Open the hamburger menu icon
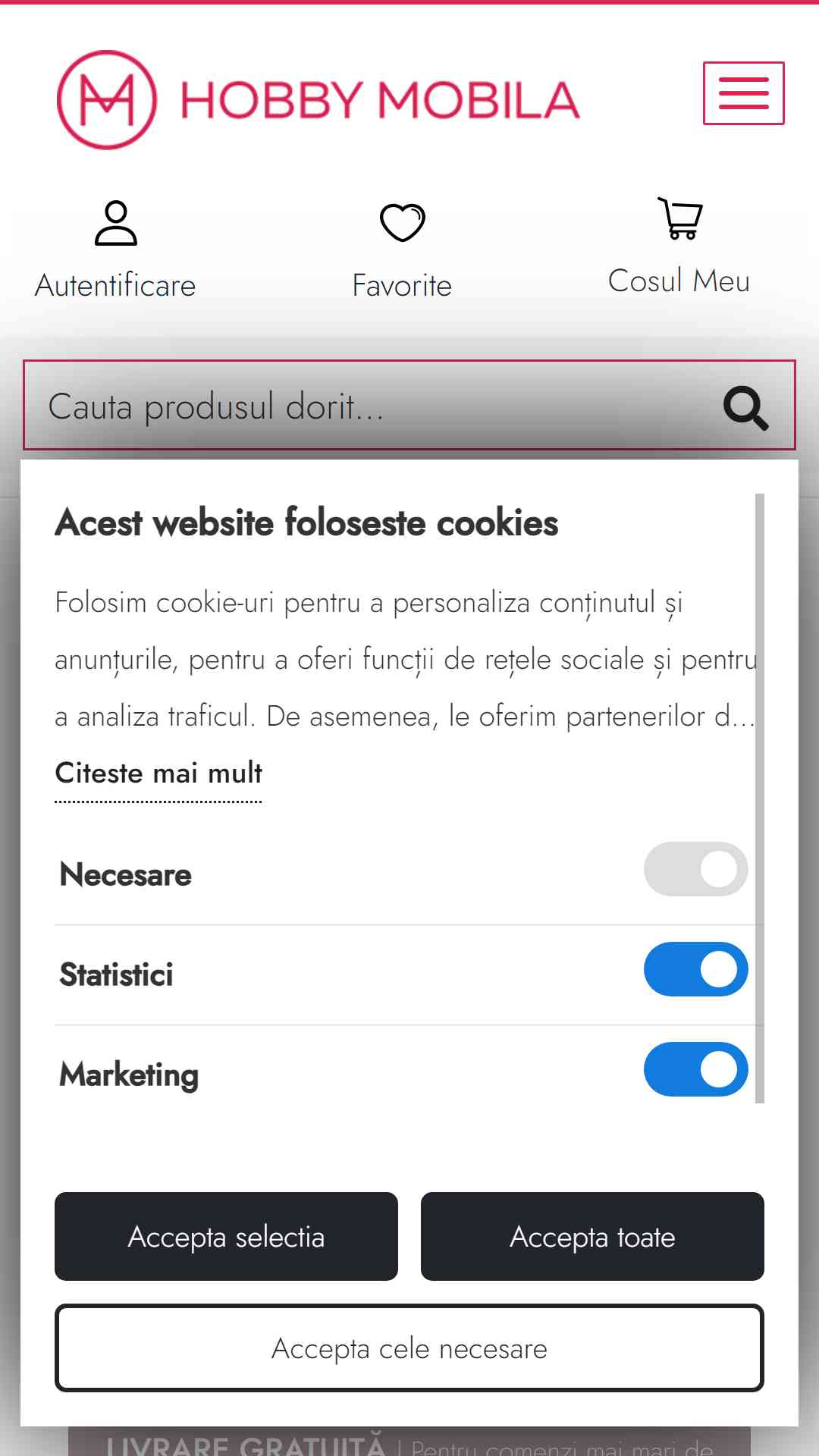The height and width of the screenshot is (1456, 819). click(743, 93)
